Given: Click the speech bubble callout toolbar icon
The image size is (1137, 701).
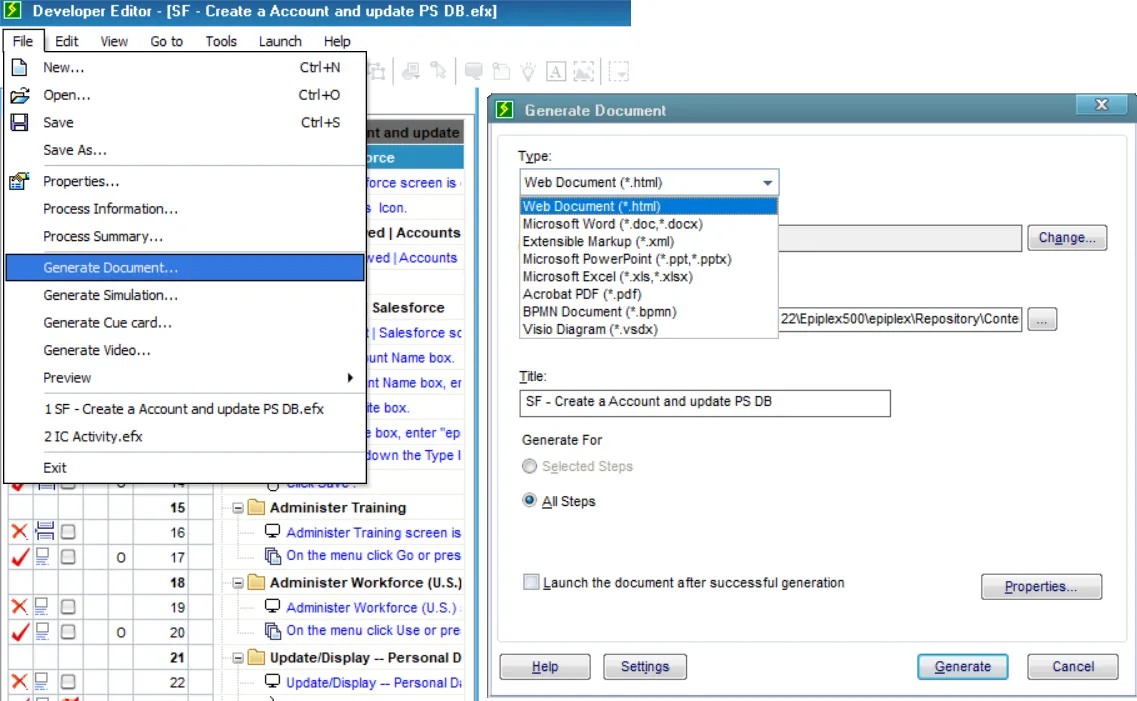Looking at the screenshot, I should pos(474,71).
